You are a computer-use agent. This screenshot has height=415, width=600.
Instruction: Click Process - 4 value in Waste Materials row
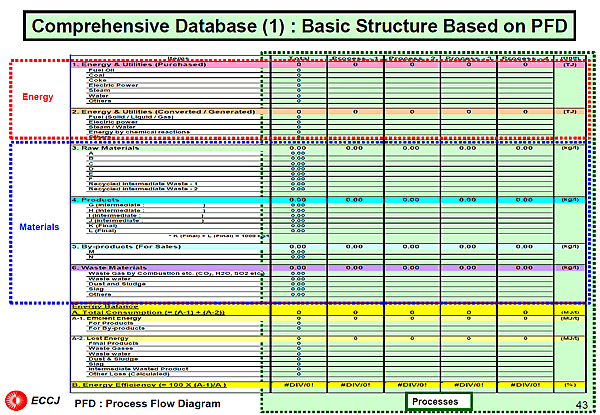coord(525,268)
